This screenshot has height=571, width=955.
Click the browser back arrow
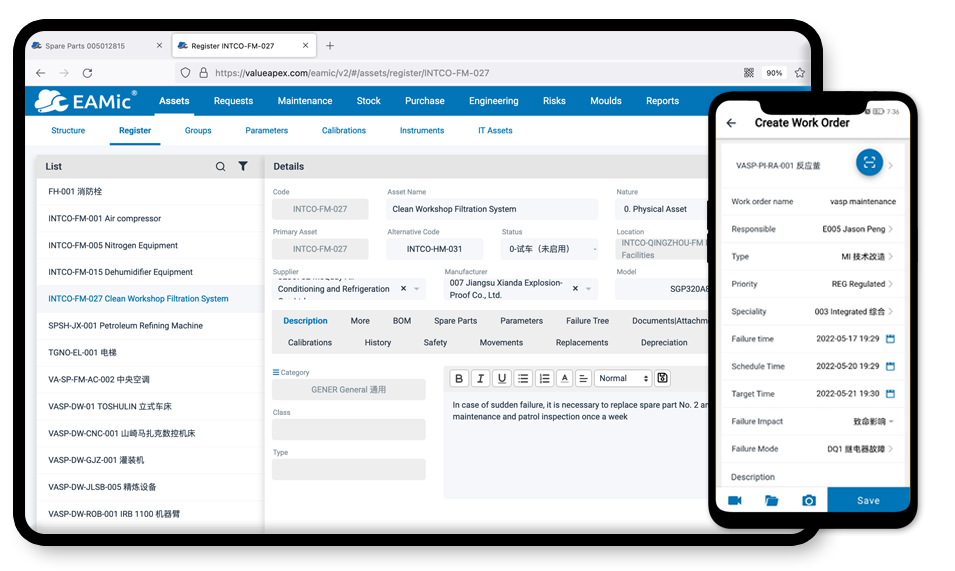pyautogui.click(x=41, y=73)
